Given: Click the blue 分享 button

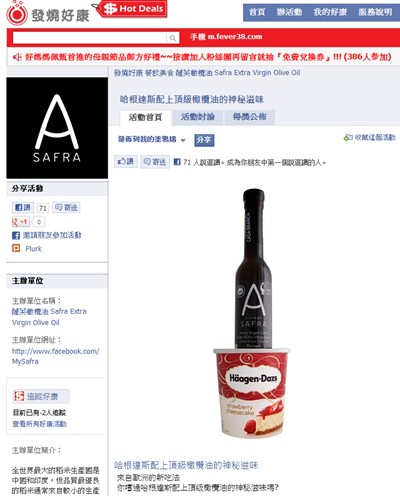Looking at the screenshot, I should click(x=204, y=140).
